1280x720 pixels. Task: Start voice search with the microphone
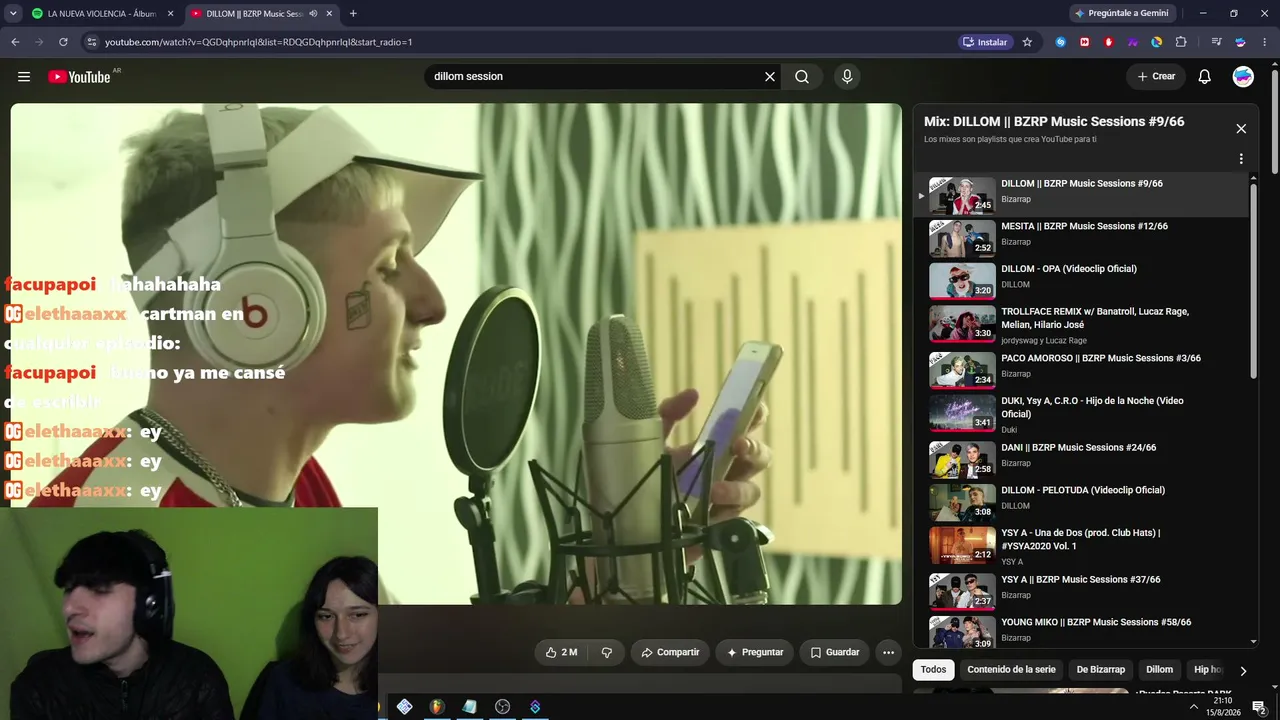tap(847, 77)
